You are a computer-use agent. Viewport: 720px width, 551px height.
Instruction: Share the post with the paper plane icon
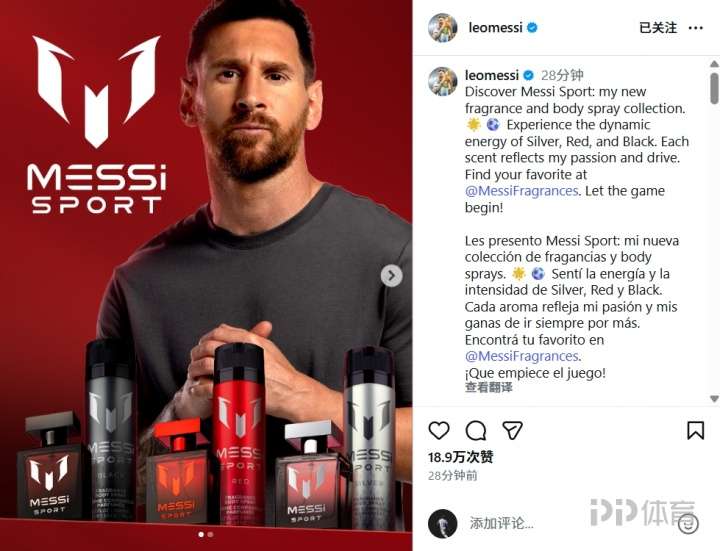click(x=512, y=430)
